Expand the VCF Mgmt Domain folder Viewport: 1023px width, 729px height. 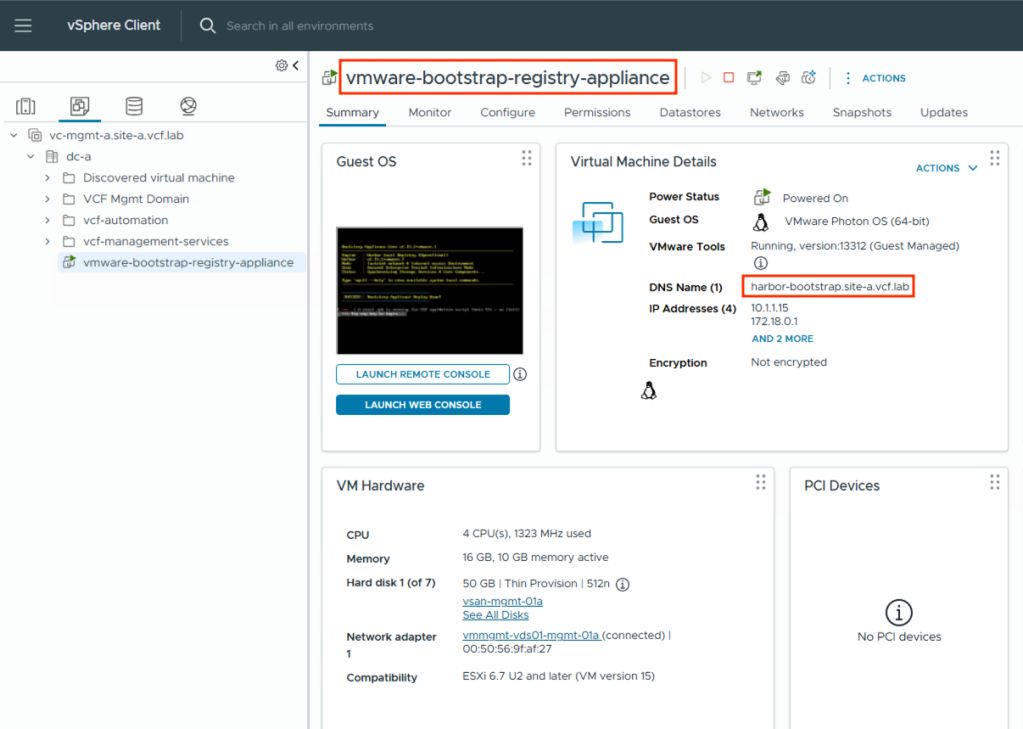[48, 199]
